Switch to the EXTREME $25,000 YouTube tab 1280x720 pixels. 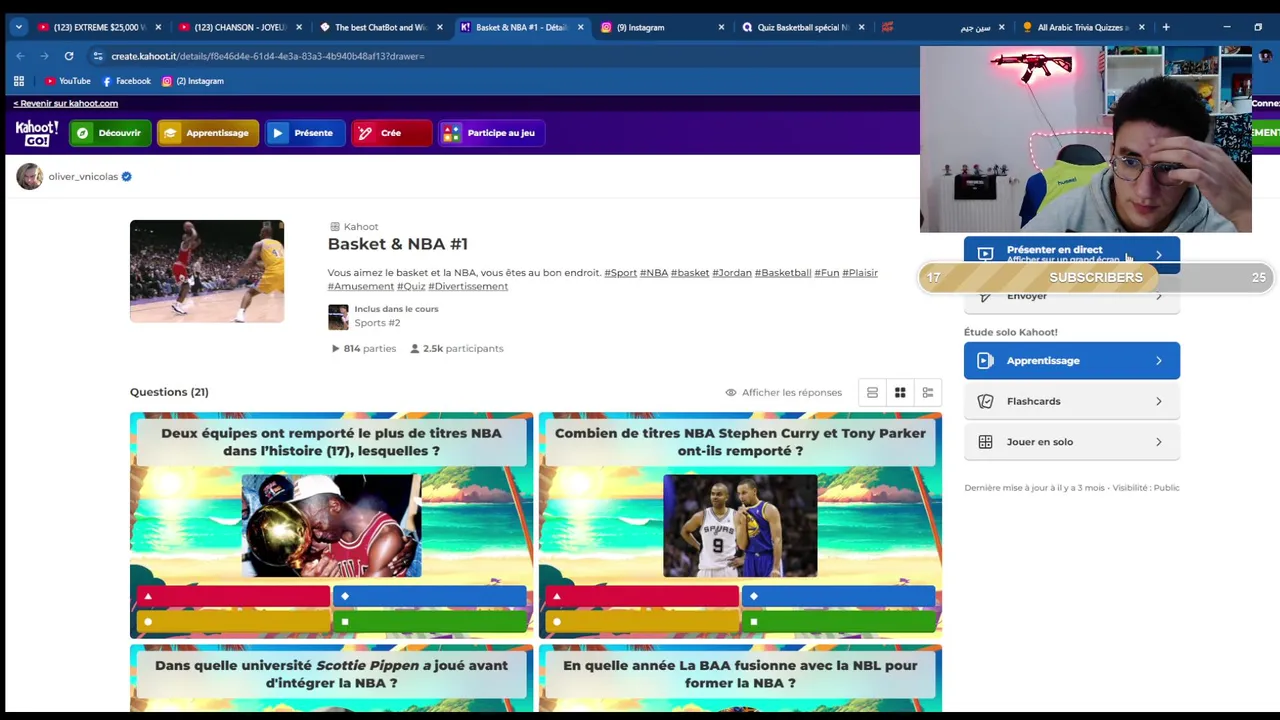point(100,27)
